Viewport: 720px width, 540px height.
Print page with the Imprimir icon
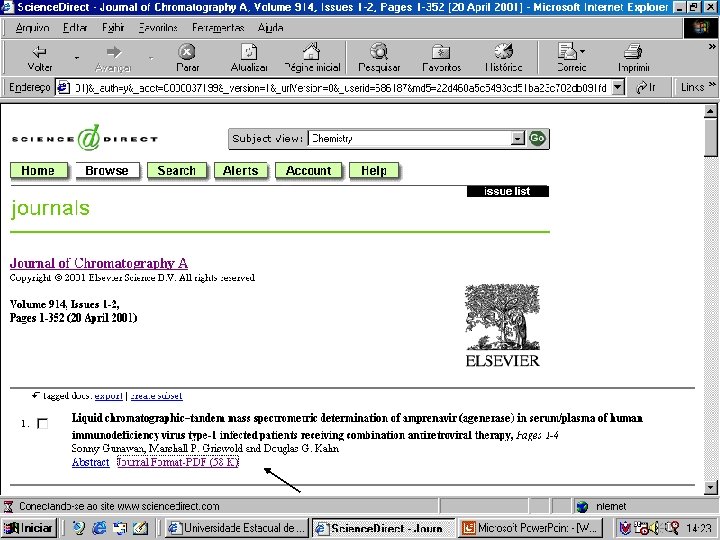(x=633, y=51)
